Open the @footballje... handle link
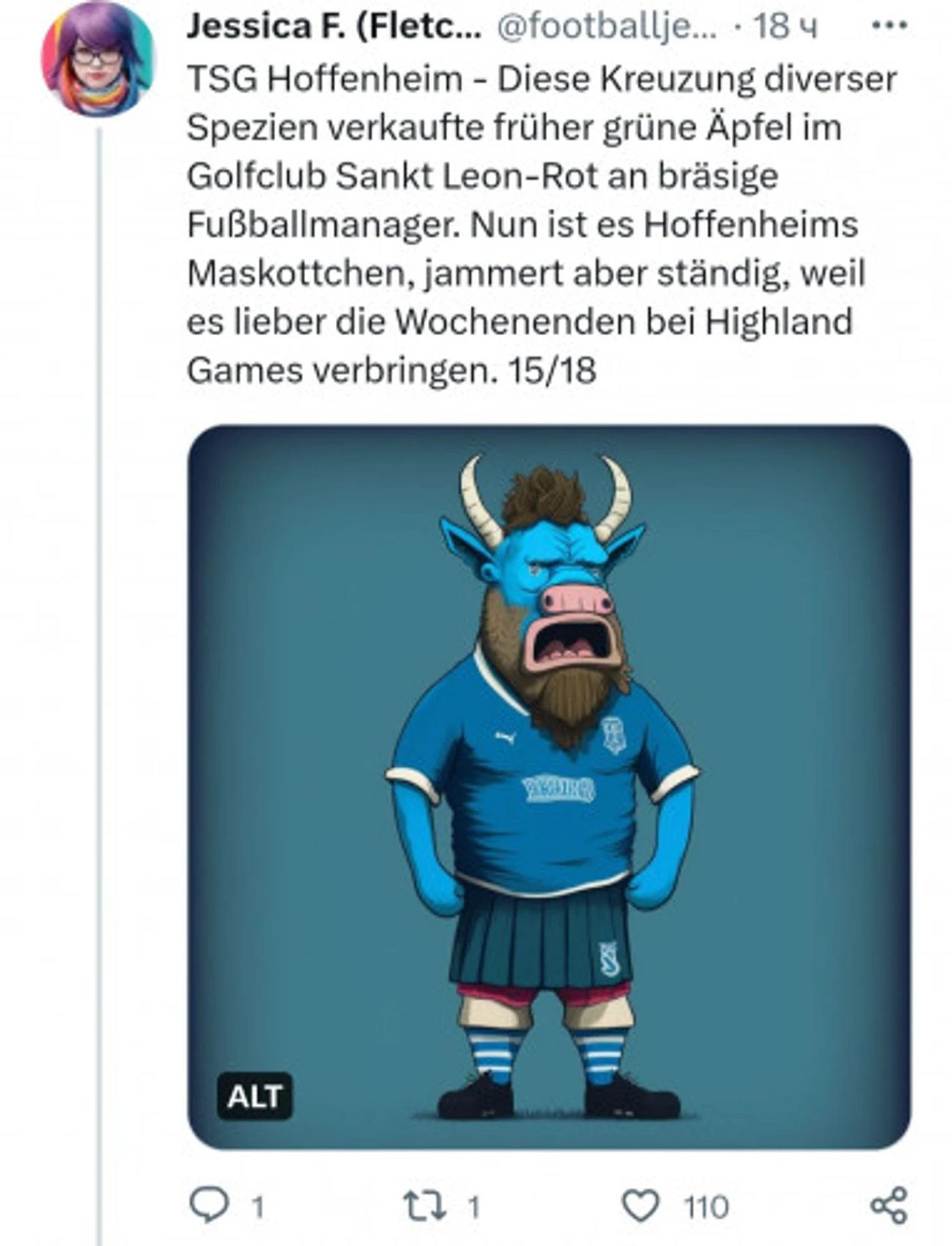The width and height of the screenshot is (952, 1246). pyautogui.click(x=606, y=27)
